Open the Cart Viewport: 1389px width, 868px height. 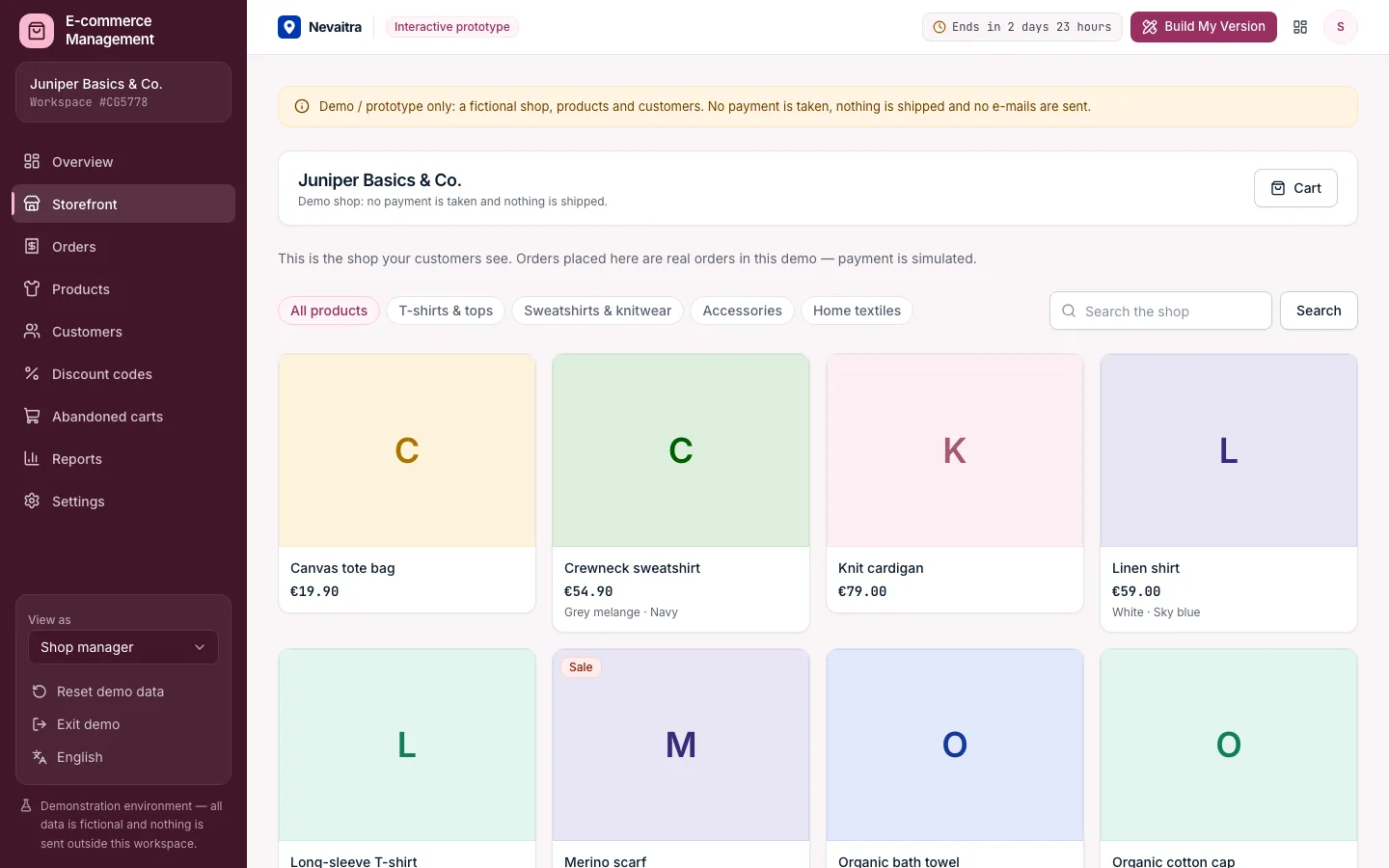tap(1295, 188)
